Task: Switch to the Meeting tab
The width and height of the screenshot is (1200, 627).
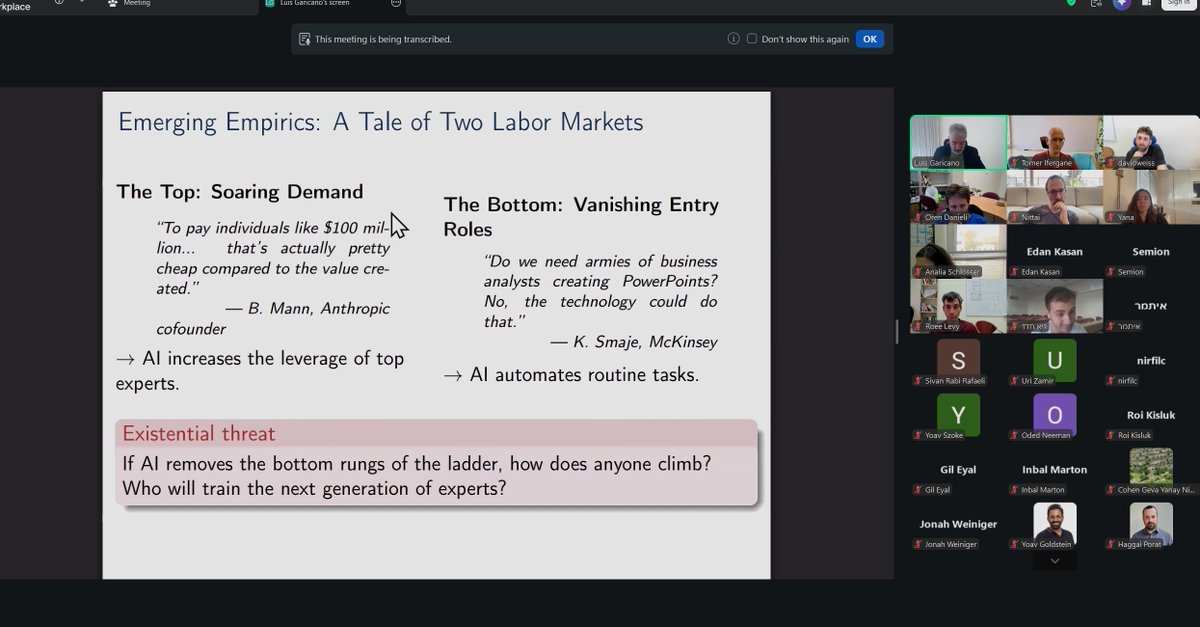Action: point(128,3)
